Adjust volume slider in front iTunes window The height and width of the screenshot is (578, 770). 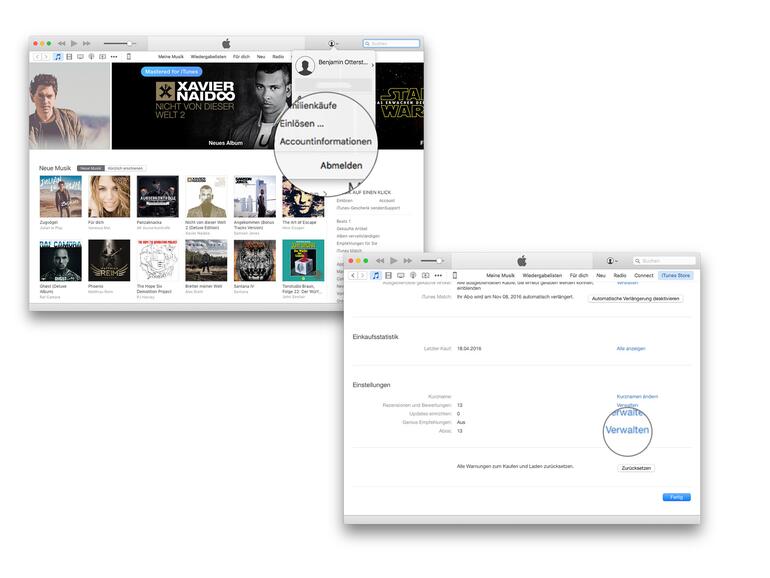tap(433, 261)
